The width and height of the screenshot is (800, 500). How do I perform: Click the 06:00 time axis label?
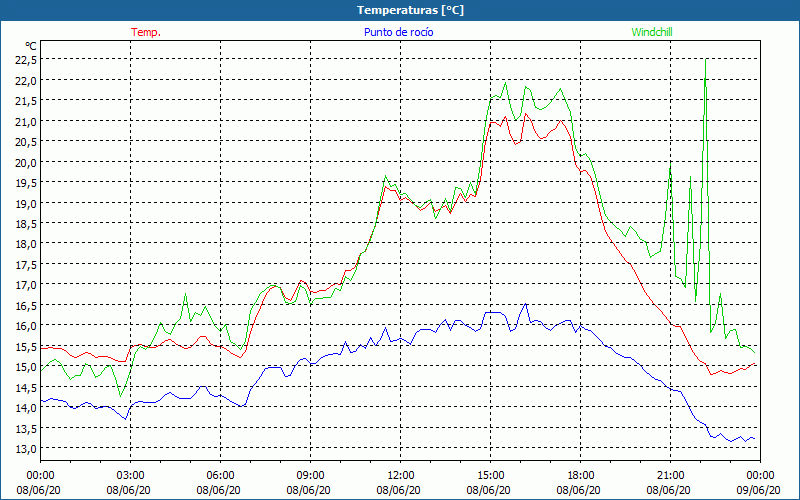coord(220,476)
